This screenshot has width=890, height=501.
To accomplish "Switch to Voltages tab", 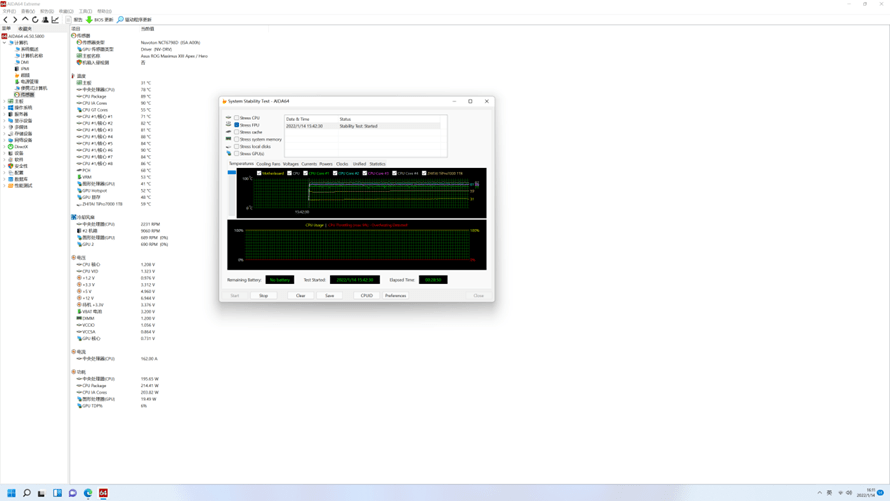I will 291,164.
